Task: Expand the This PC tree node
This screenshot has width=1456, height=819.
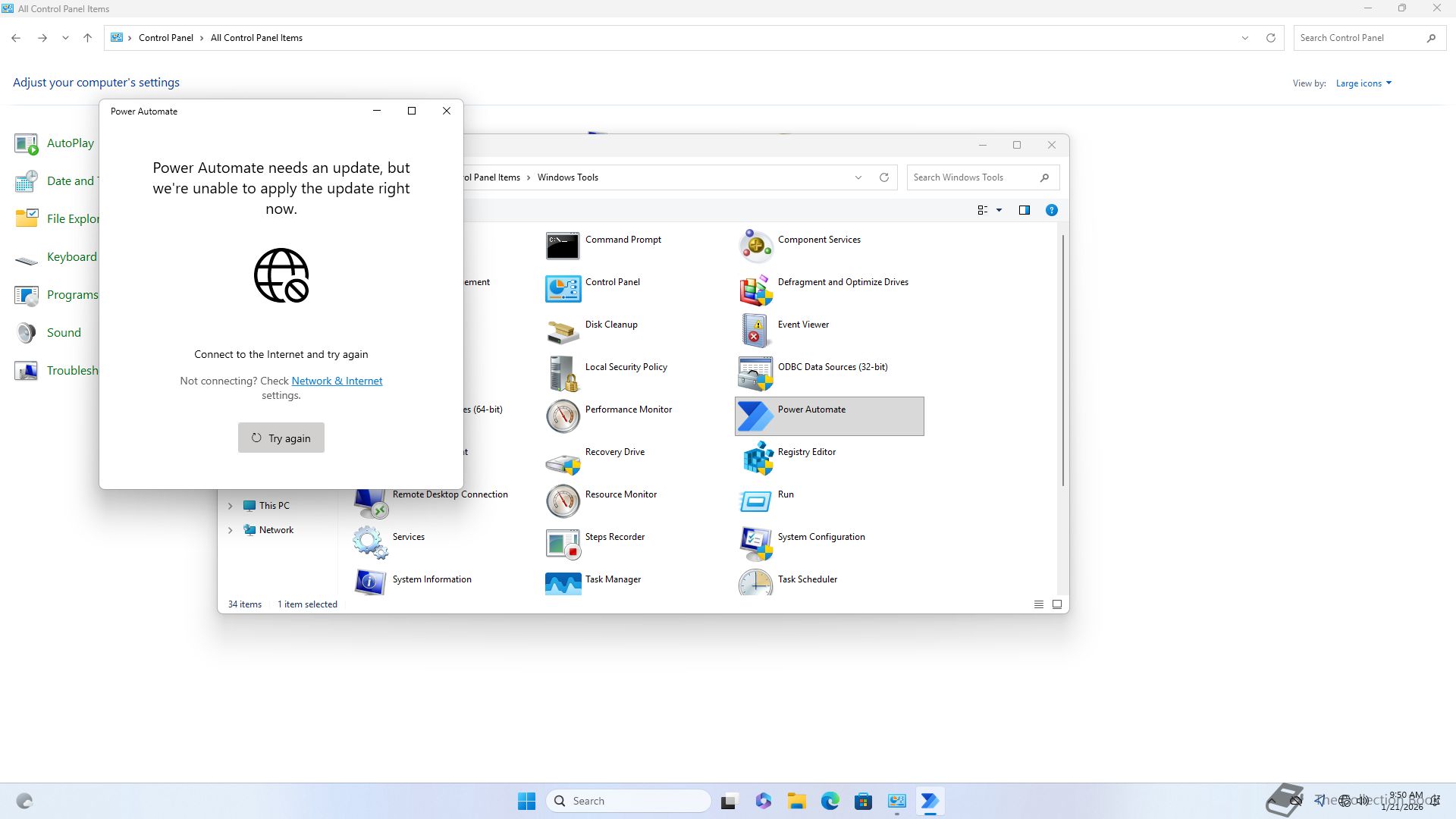Action: [231, 506]
